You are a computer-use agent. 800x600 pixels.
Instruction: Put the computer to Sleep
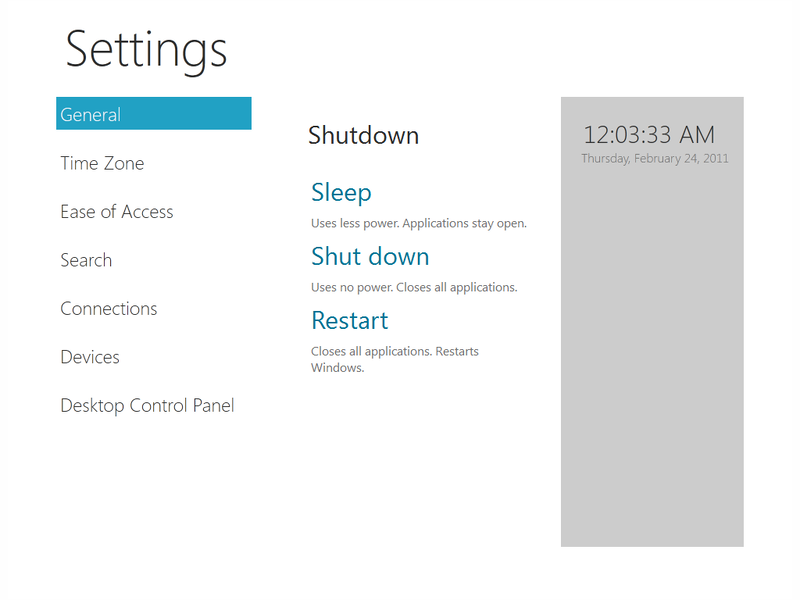[341, 192]
